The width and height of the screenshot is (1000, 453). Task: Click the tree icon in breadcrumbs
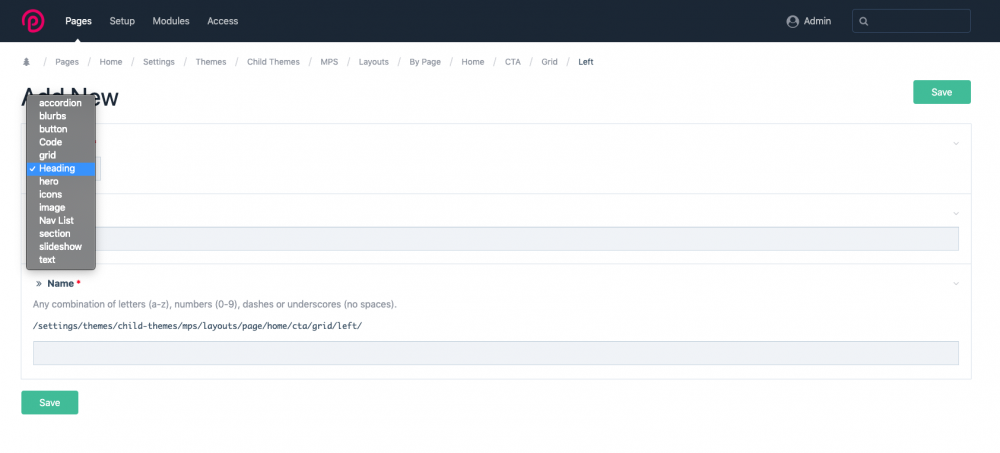[26, 62]
